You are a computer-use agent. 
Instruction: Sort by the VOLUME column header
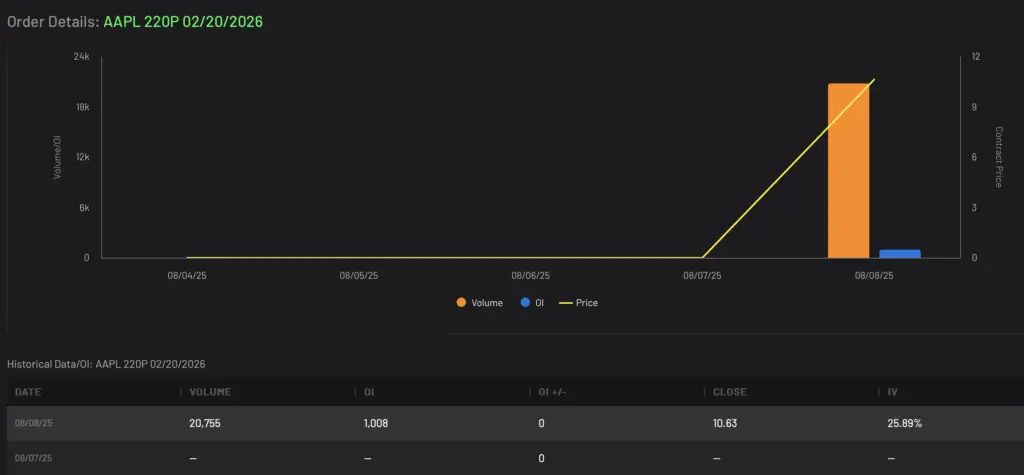(x=210, y=392)
